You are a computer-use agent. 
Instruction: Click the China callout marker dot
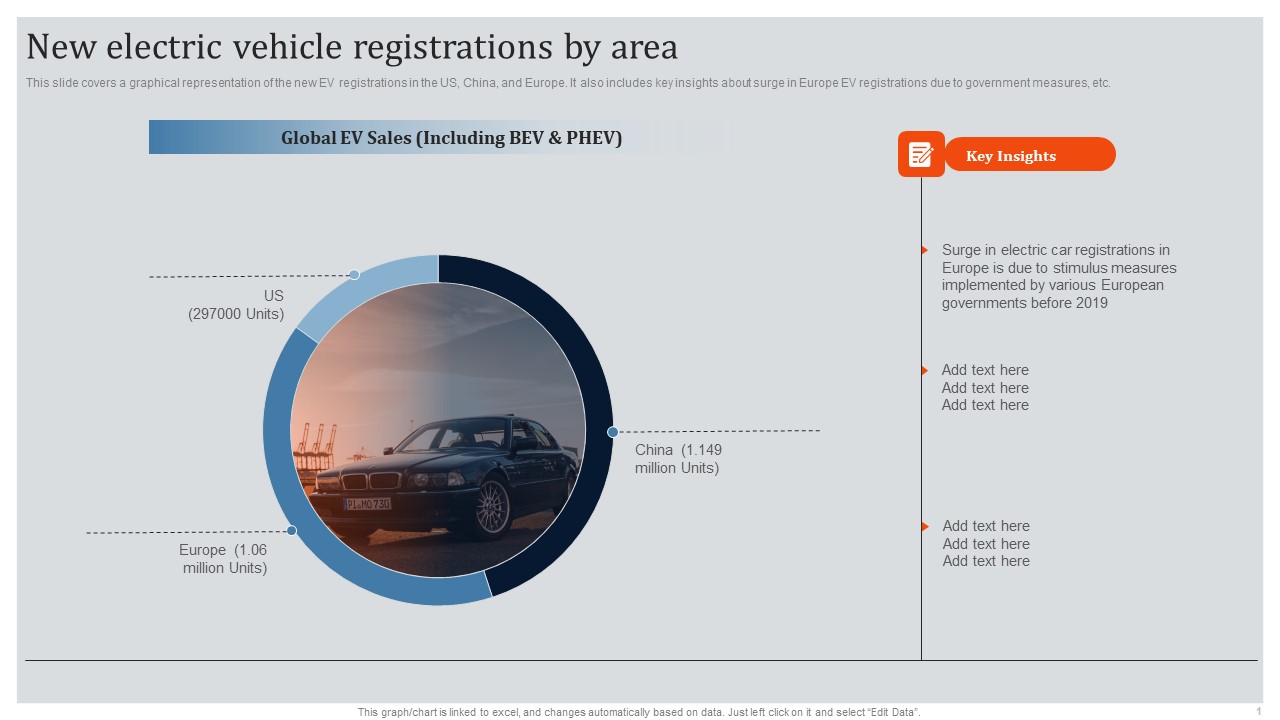coord(613,432)
